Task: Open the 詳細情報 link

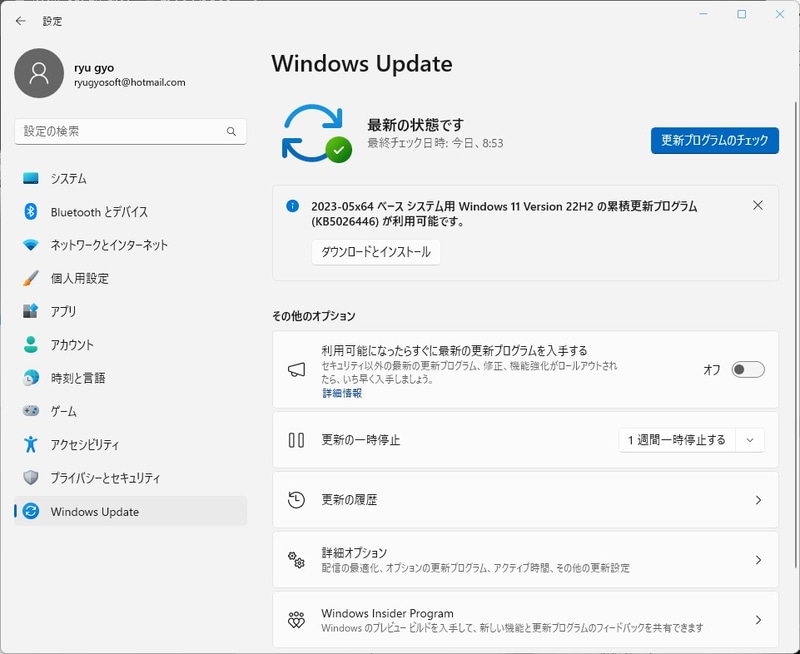Action: (342, 393)
